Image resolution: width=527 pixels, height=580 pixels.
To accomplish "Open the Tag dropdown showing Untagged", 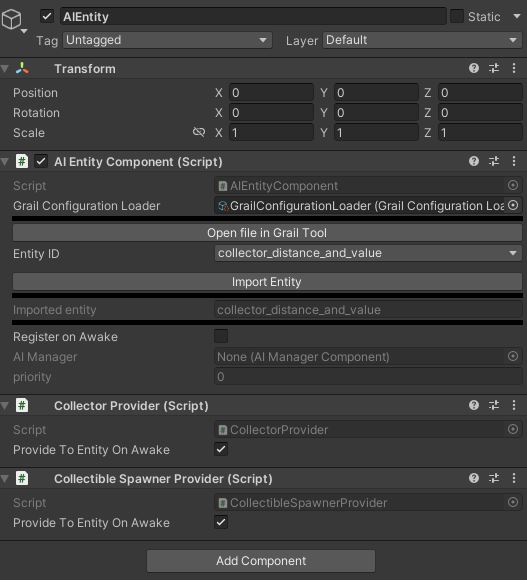I will 168,40.
